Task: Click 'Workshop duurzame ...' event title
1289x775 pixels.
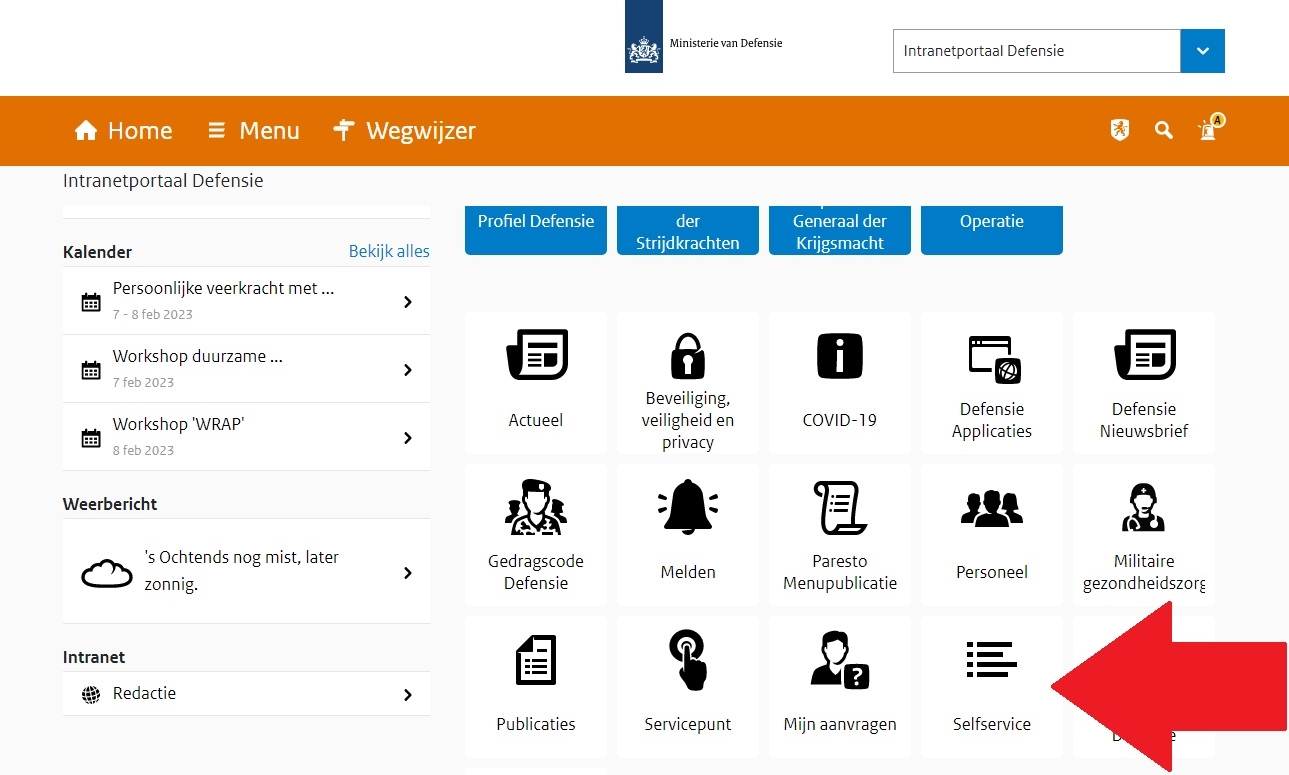Action: point(197,357)
